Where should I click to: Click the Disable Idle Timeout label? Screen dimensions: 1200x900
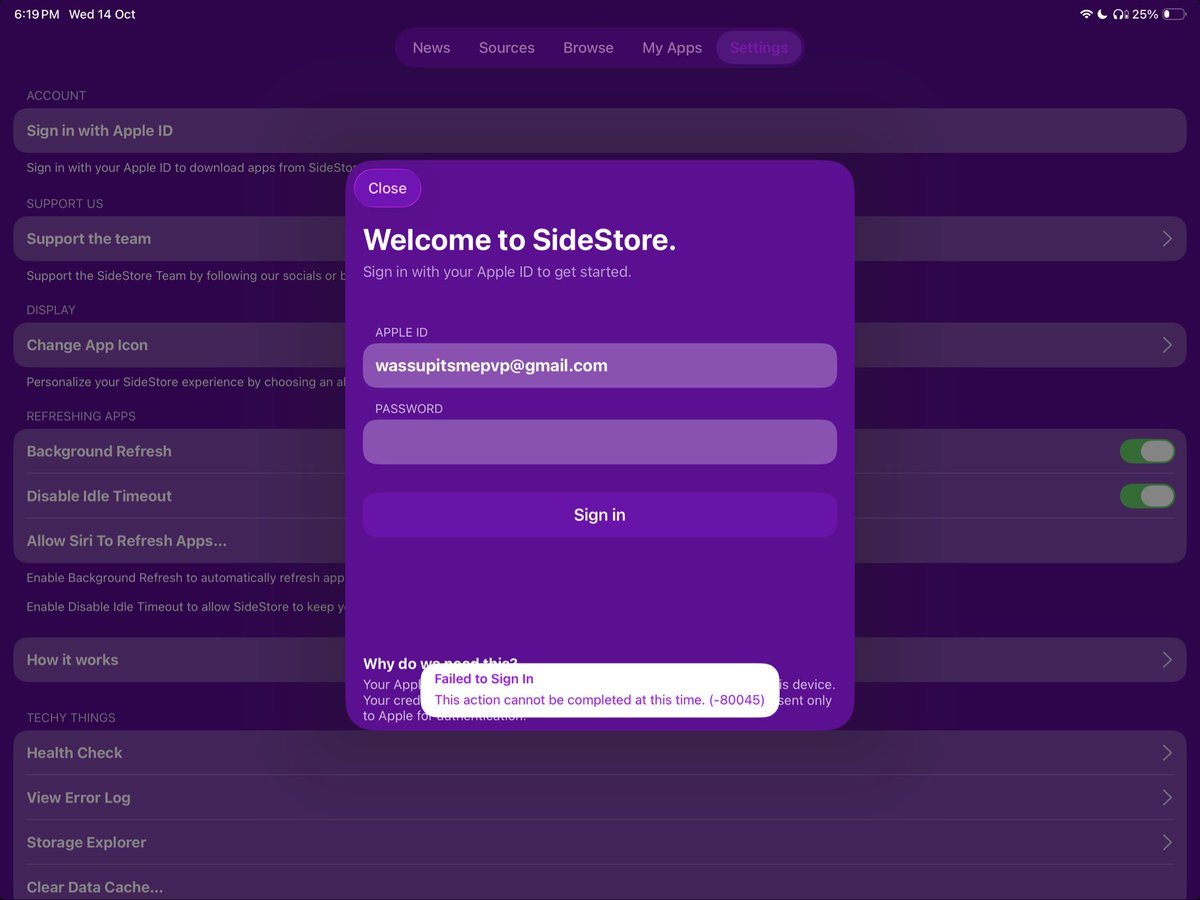point(99,496)
